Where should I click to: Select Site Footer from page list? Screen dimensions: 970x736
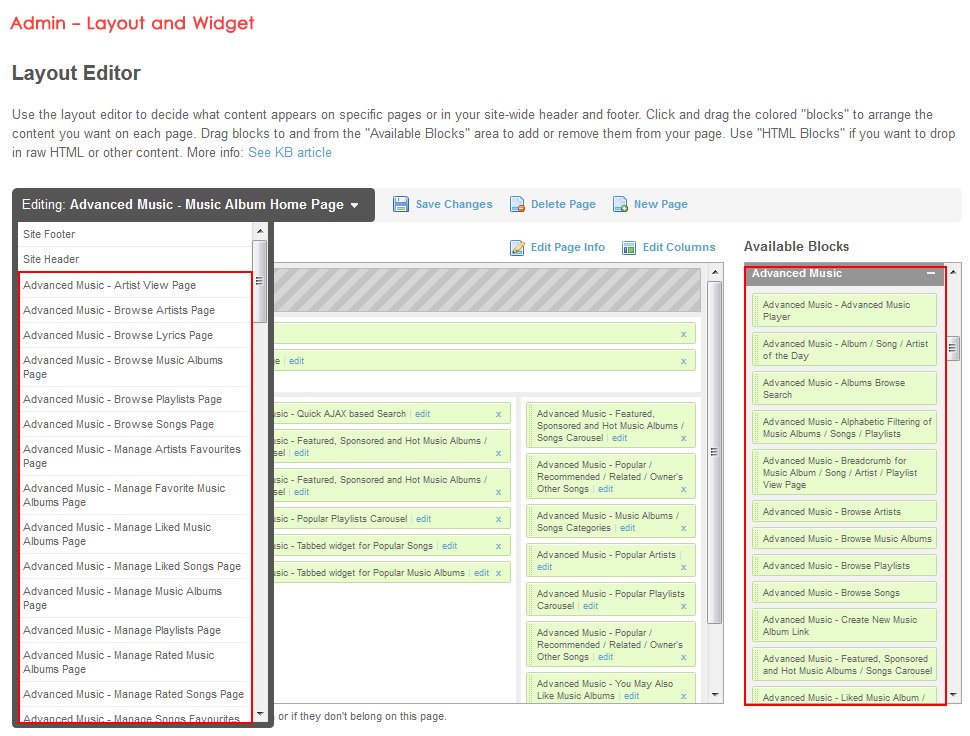[50, 234]
